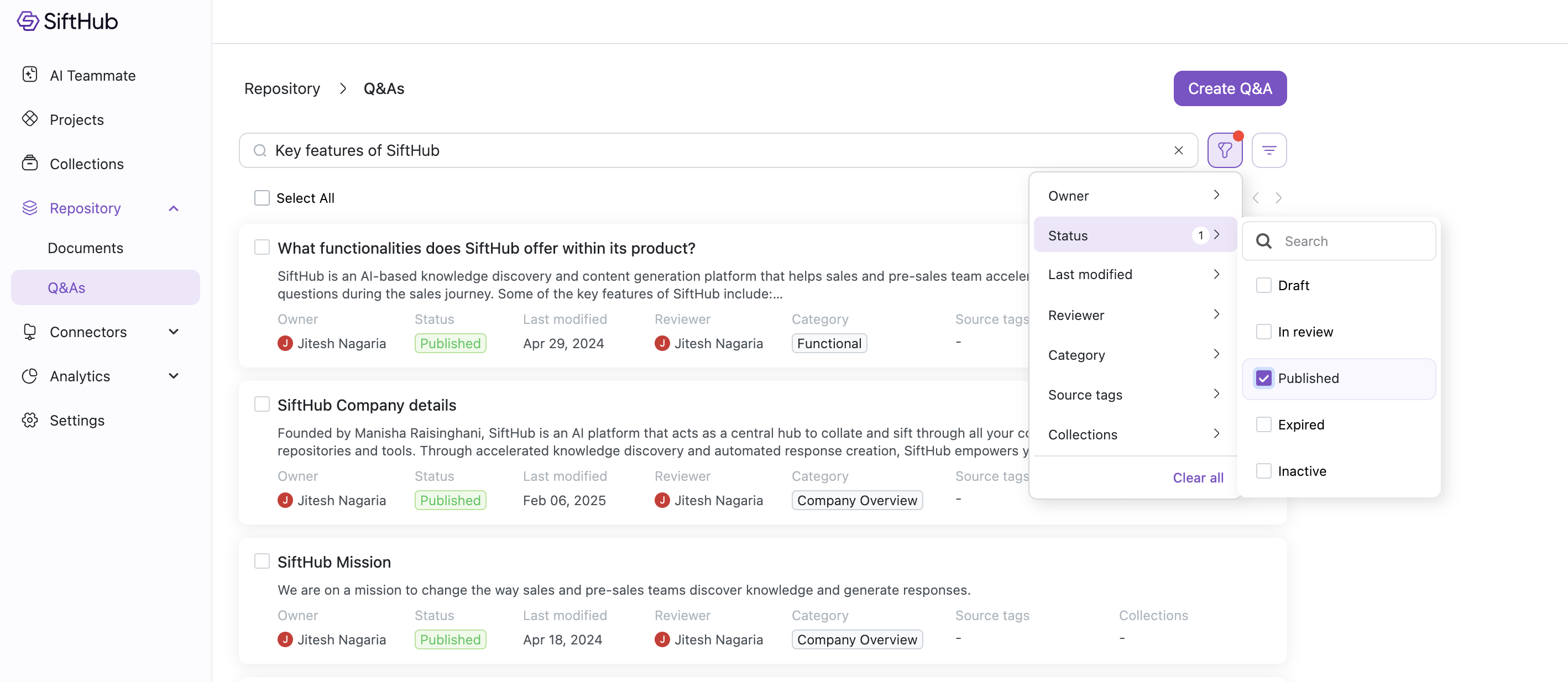Open Settings gear in the sidebar
The height and width of the screenshot is (682, 1568).
(x=30, y=420)
